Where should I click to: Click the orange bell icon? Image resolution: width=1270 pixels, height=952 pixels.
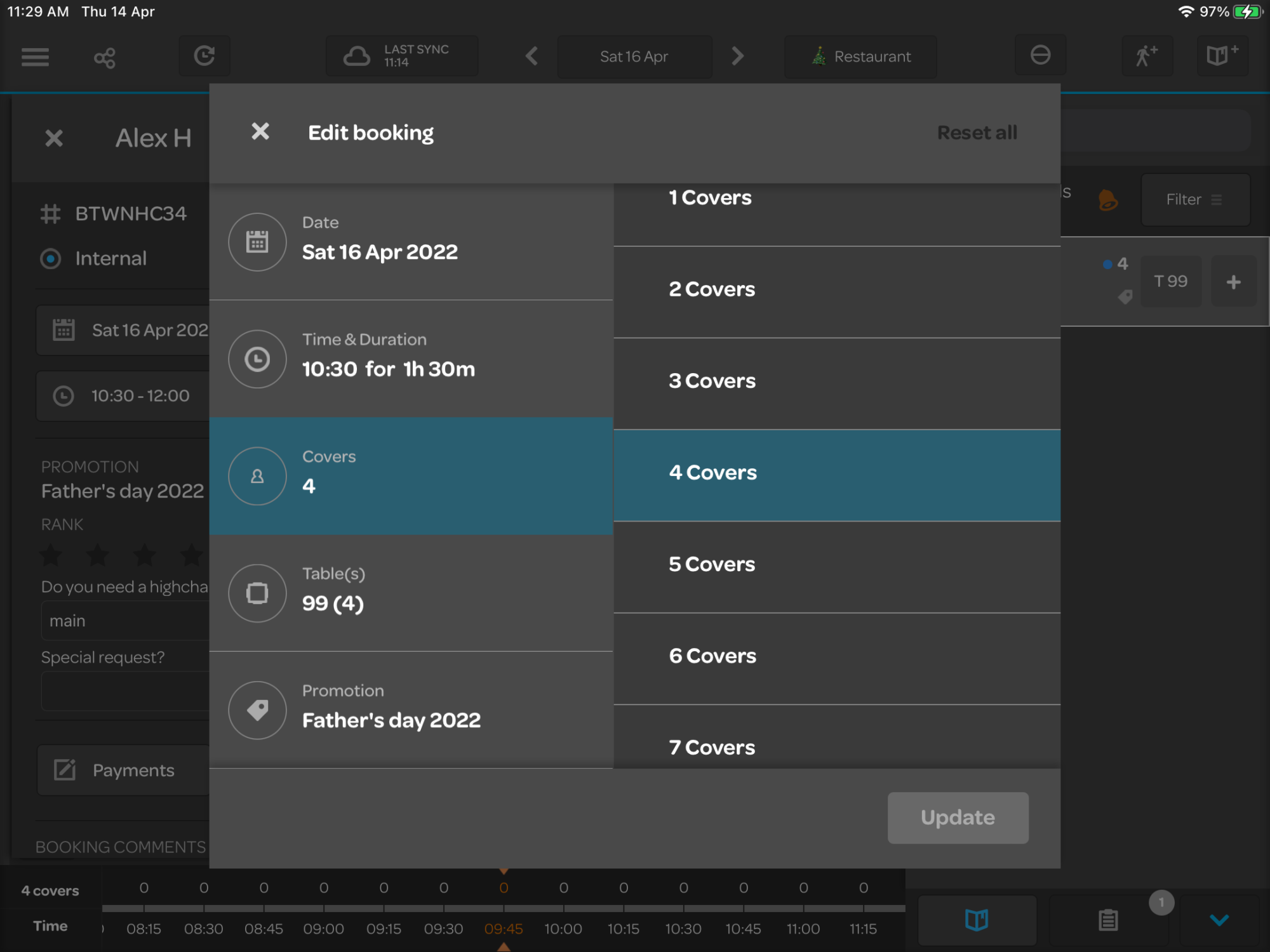(1107, 200)
